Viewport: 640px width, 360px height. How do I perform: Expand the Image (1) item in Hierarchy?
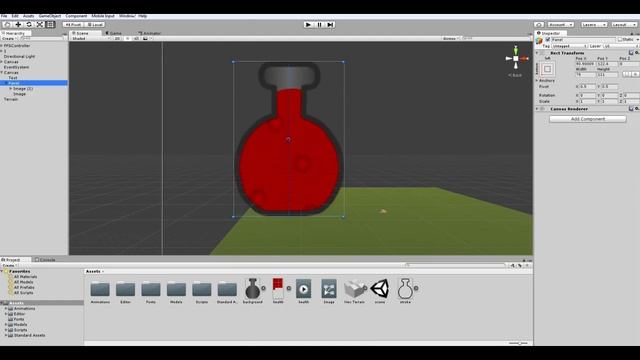(11, 89)
